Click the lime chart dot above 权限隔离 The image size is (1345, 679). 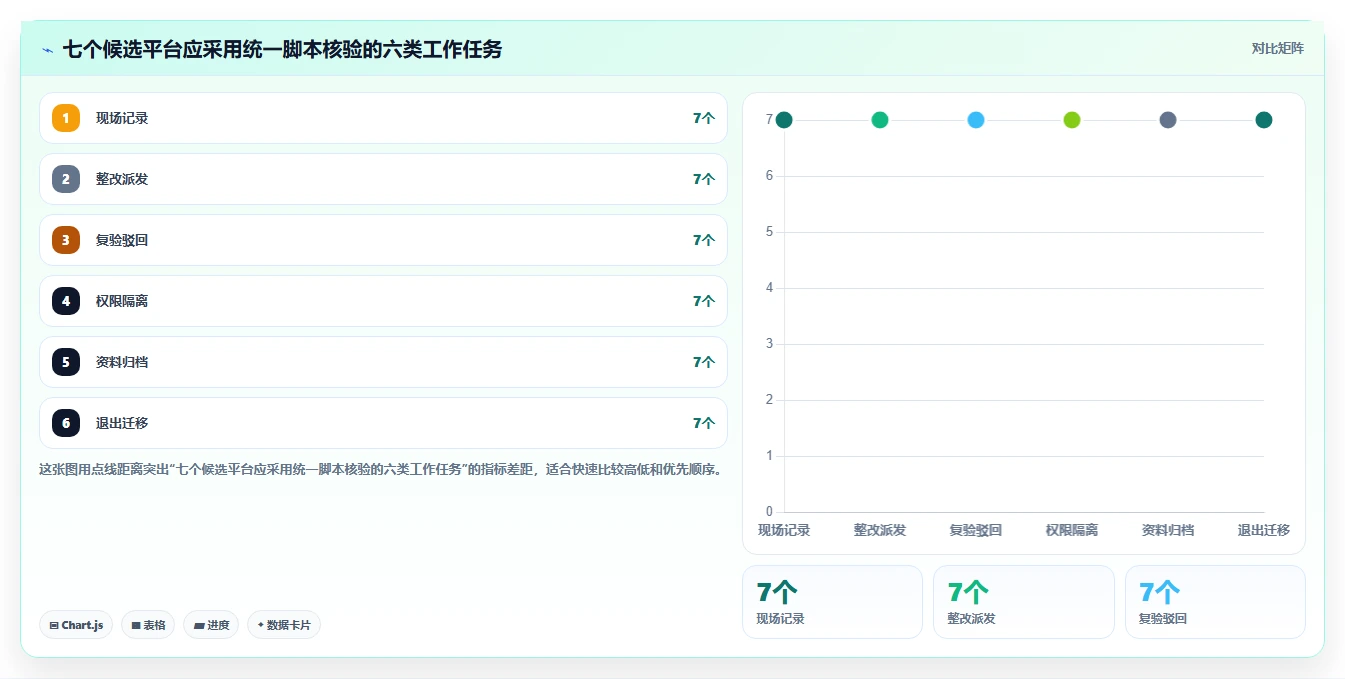pyautogui.click(x=1072, y=120)
